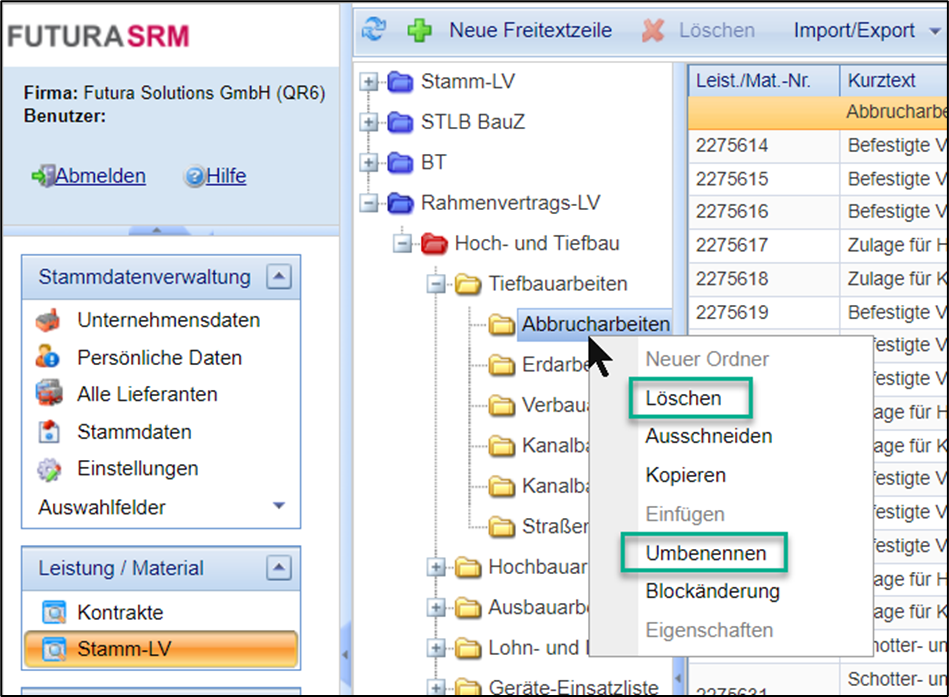Click the blue refresh icon in toolbar
Viewport: 949px width, 697px height.
tap(374, 30)
